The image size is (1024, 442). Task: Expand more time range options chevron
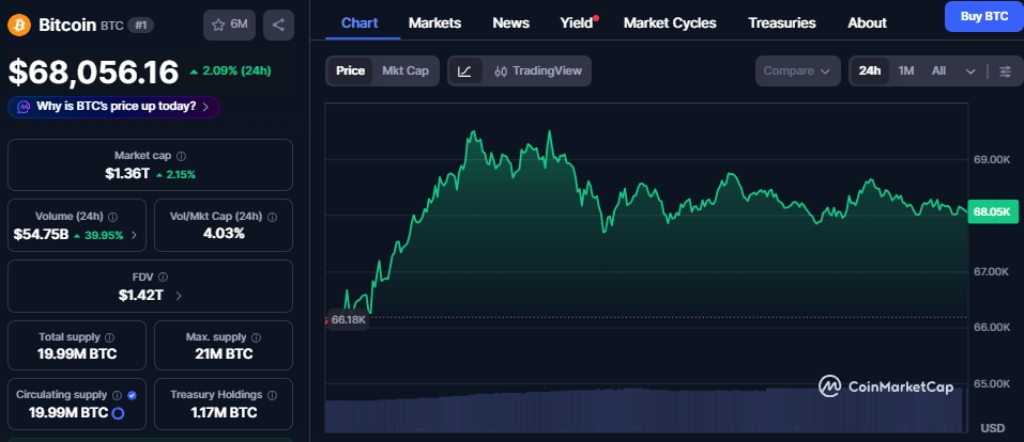(970, 71)
